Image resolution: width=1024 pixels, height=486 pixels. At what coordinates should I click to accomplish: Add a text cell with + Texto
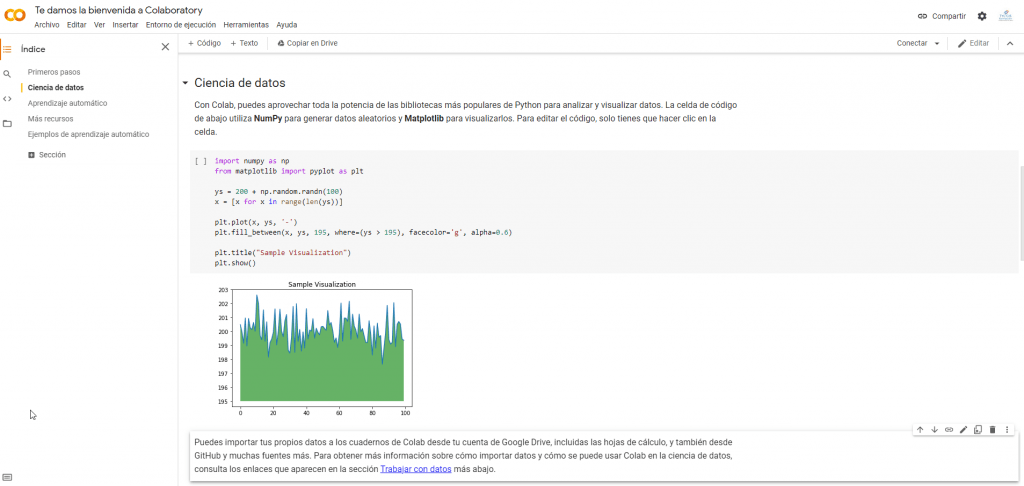(244, 43)
